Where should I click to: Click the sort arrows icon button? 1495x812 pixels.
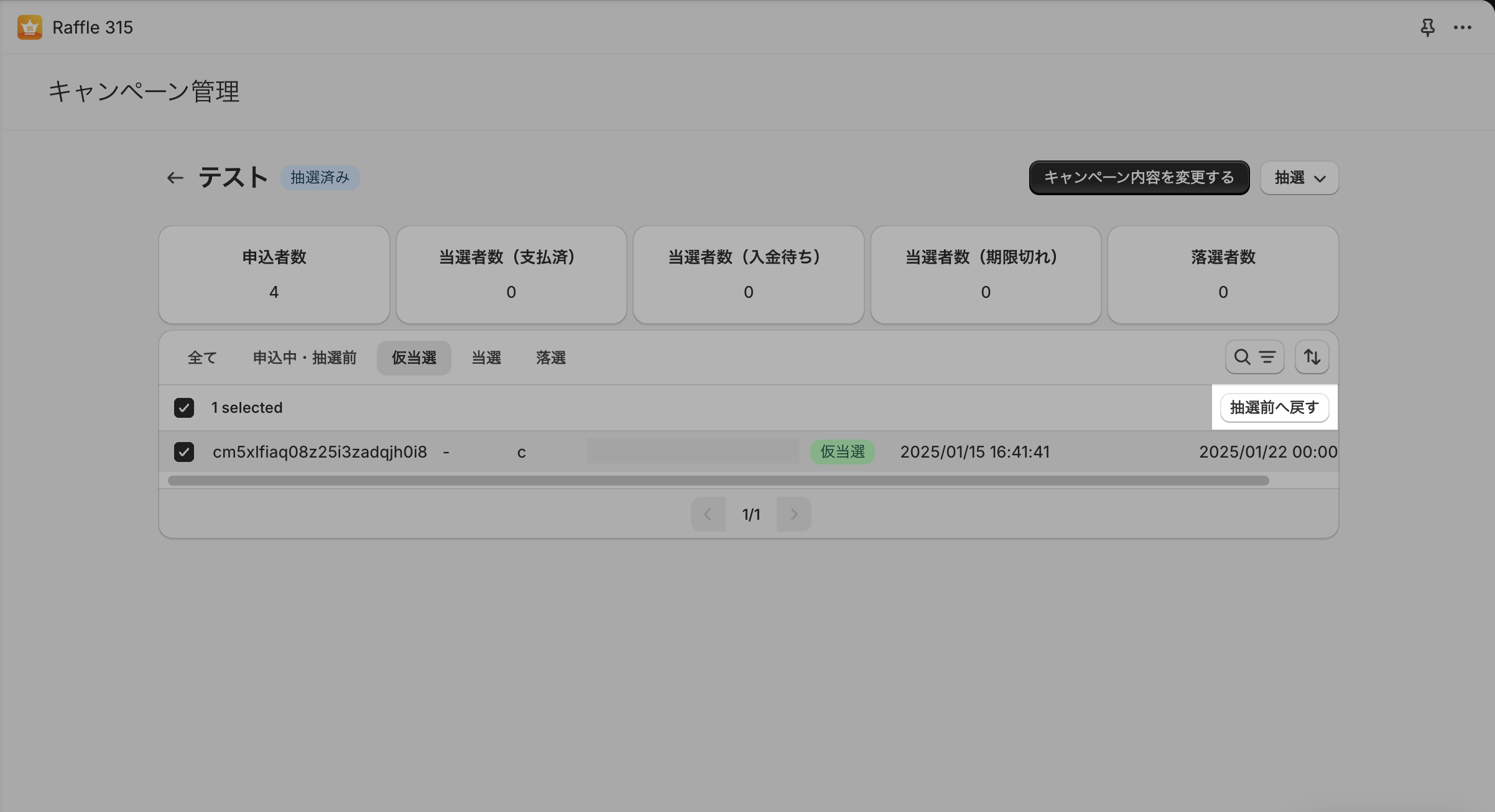[x=1312, y=357]
